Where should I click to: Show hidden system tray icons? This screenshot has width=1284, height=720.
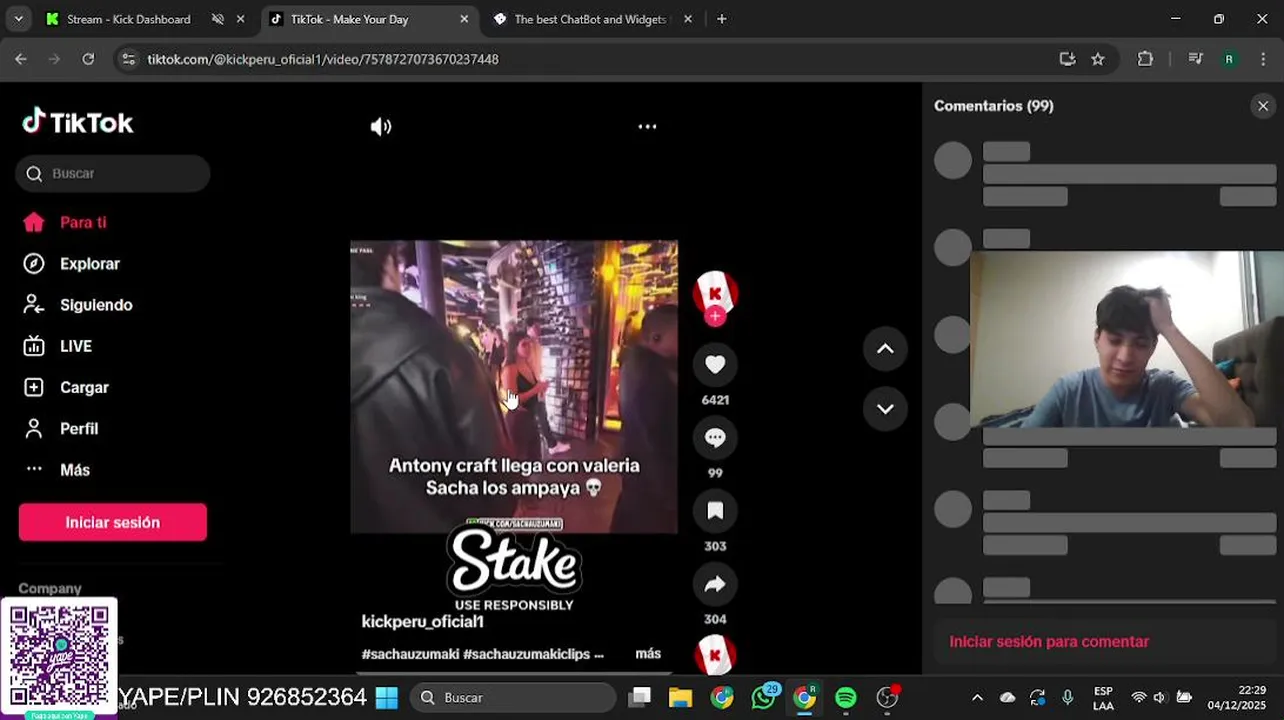[977, 698]
